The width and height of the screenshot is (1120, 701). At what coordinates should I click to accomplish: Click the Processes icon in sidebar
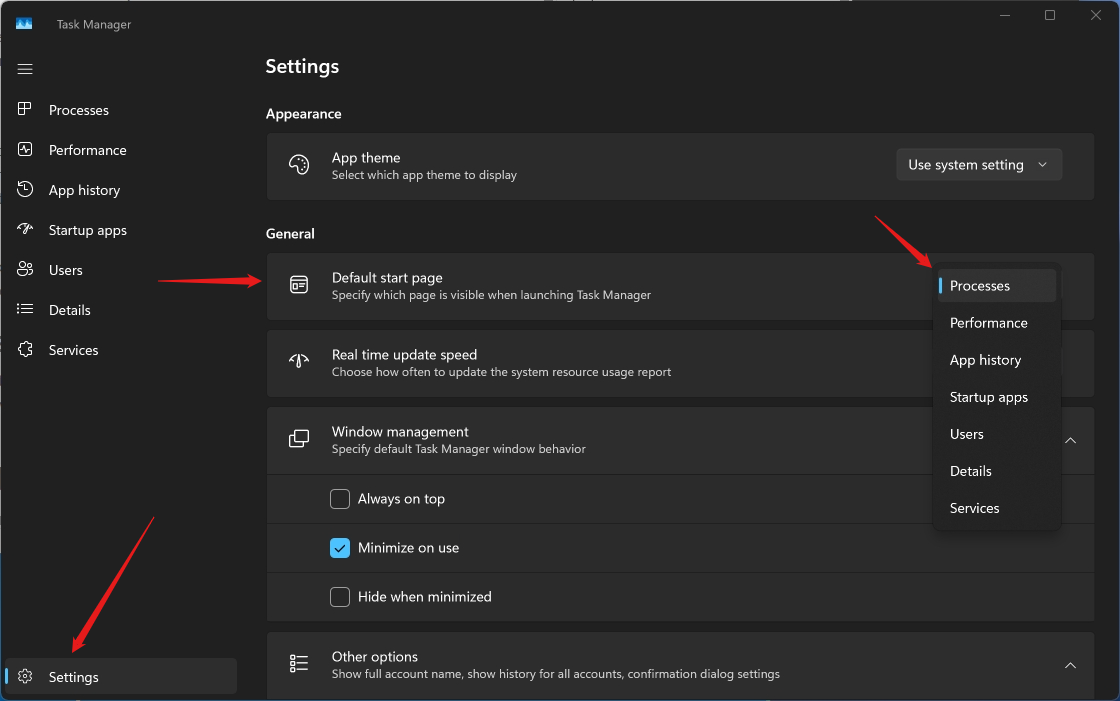26,110
